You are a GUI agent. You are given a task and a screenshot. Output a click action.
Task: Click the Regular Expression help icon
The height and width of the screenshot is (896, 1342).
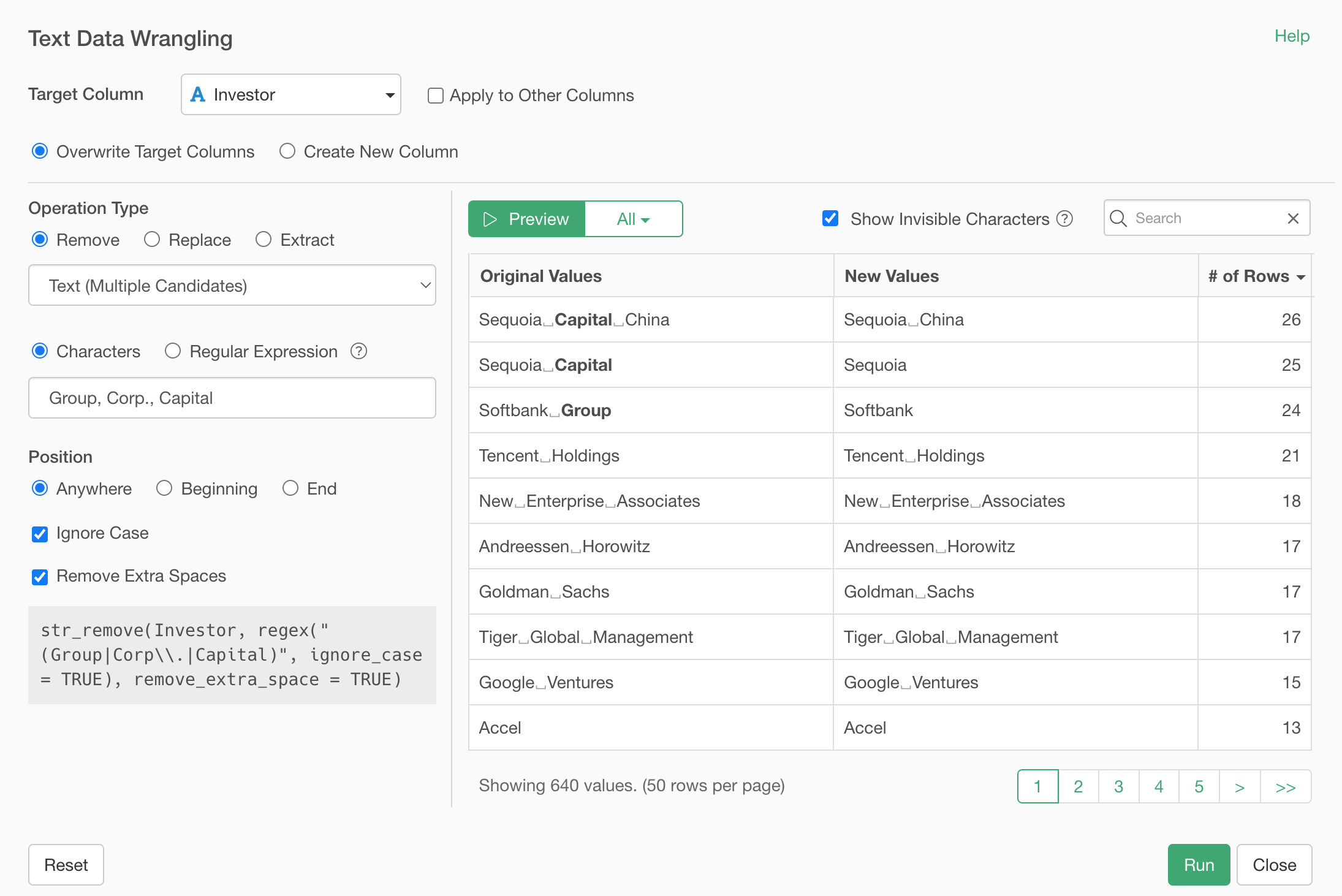pyautogui.click(x=358, y=351)
